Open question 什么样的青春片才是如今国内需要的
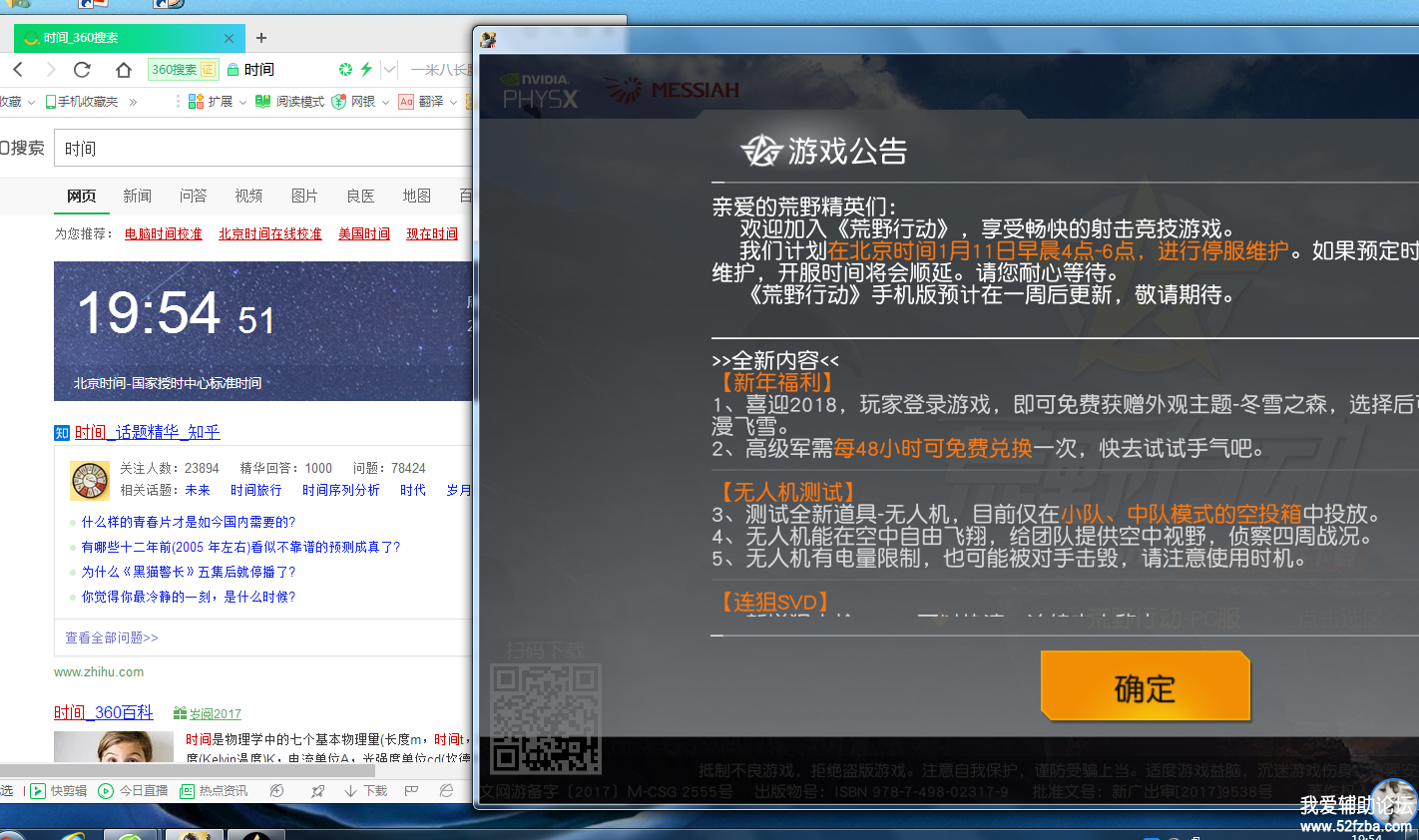 point(189,522)
